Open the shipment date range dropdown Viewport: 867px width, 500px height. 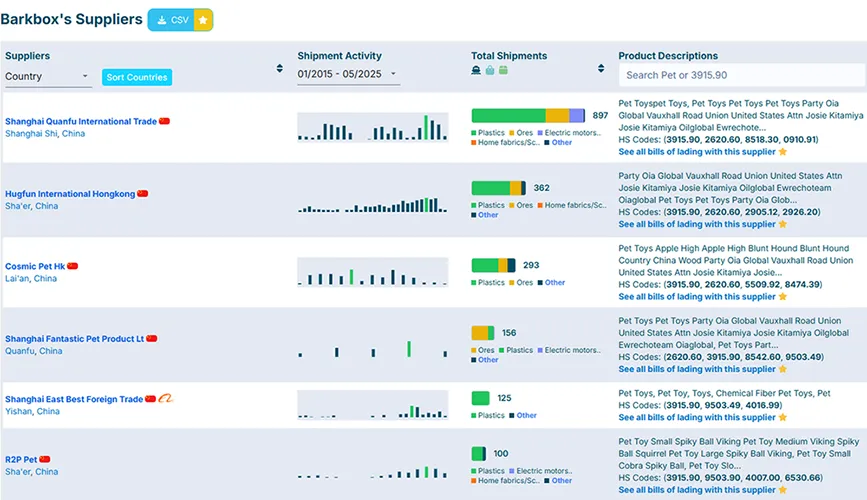[x=348, y=74]
